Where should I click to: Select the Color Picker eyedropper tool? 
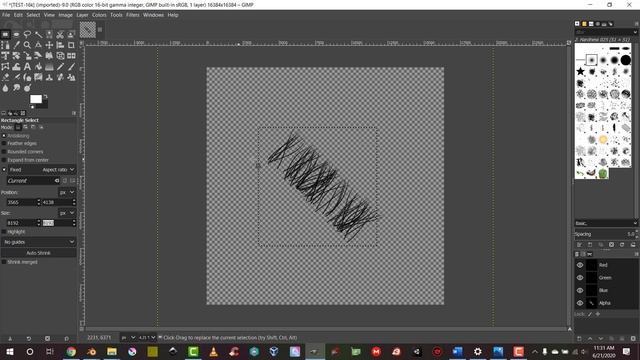16,45
